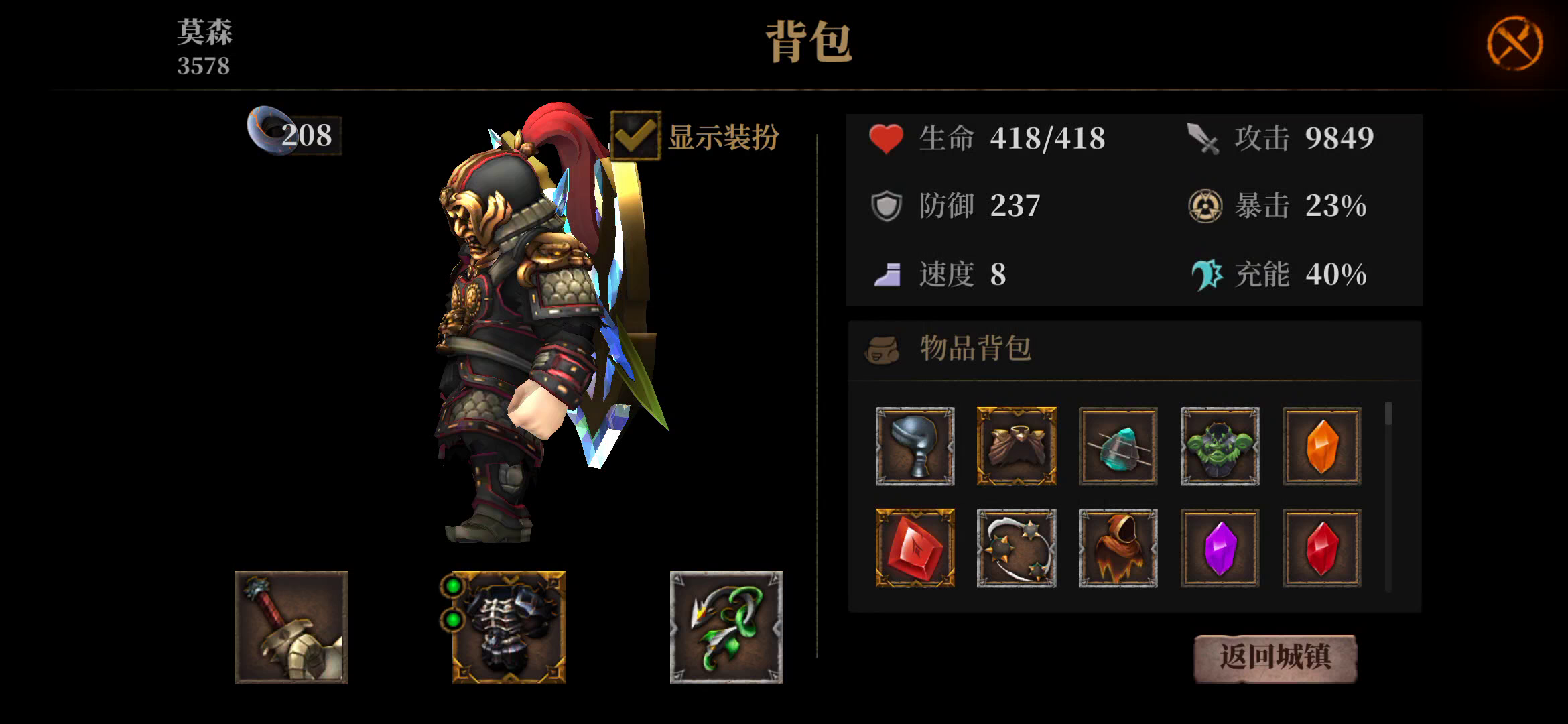
Task: Select the large red ruby item
Action: pyautogui.click(x=915, y=548)
